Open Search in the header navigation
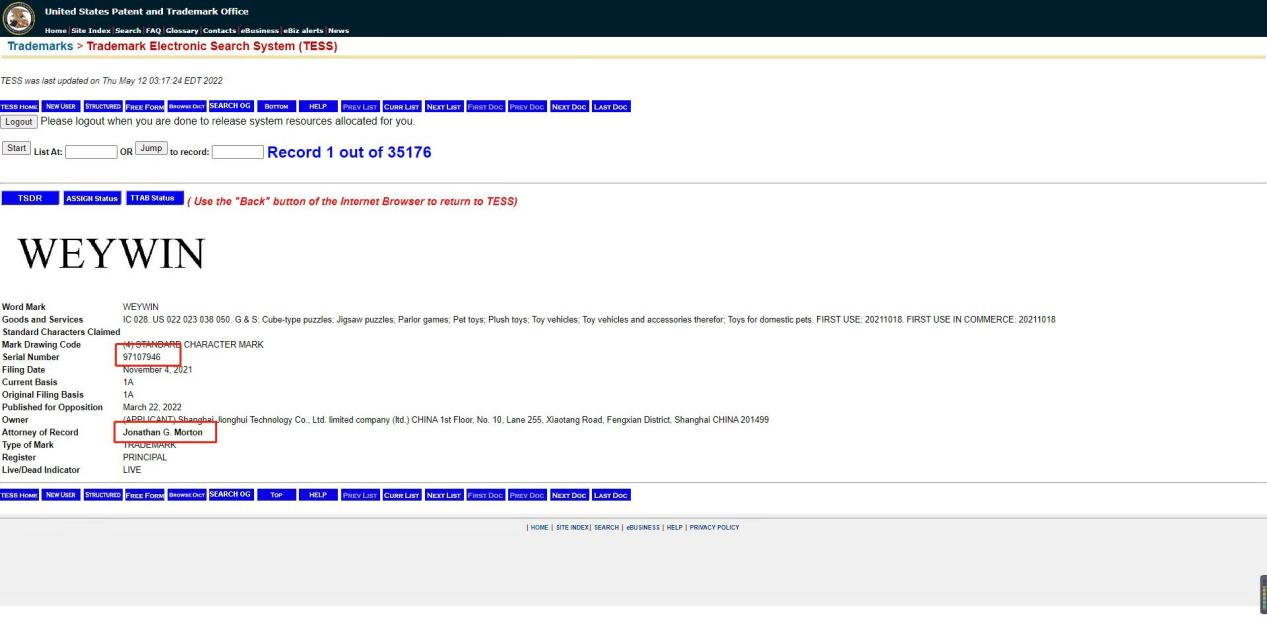This screenshot has height=618, width=1267. pyautogui.click(x=128, y=31)
